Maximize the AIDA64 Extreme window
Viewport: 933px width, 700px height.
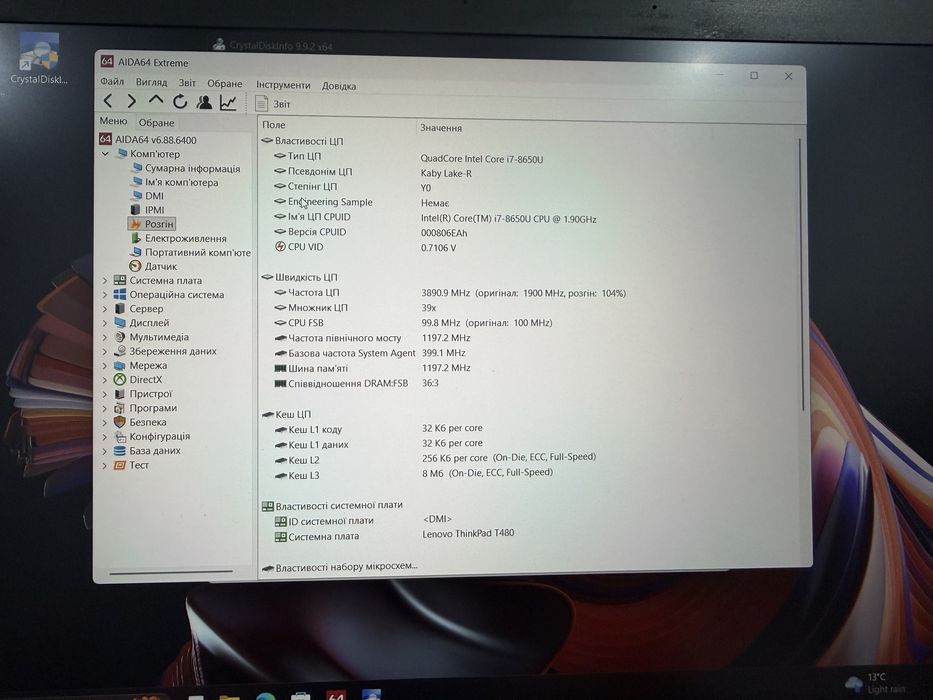pos(754,76)
